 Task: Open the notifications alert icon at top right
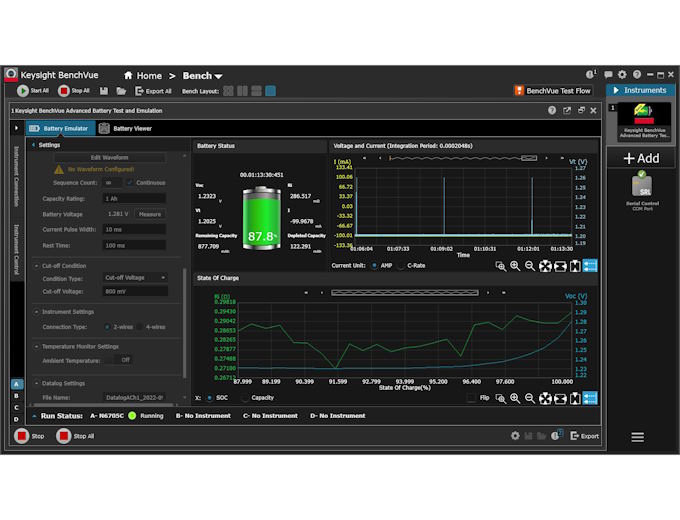coord(591,75)
